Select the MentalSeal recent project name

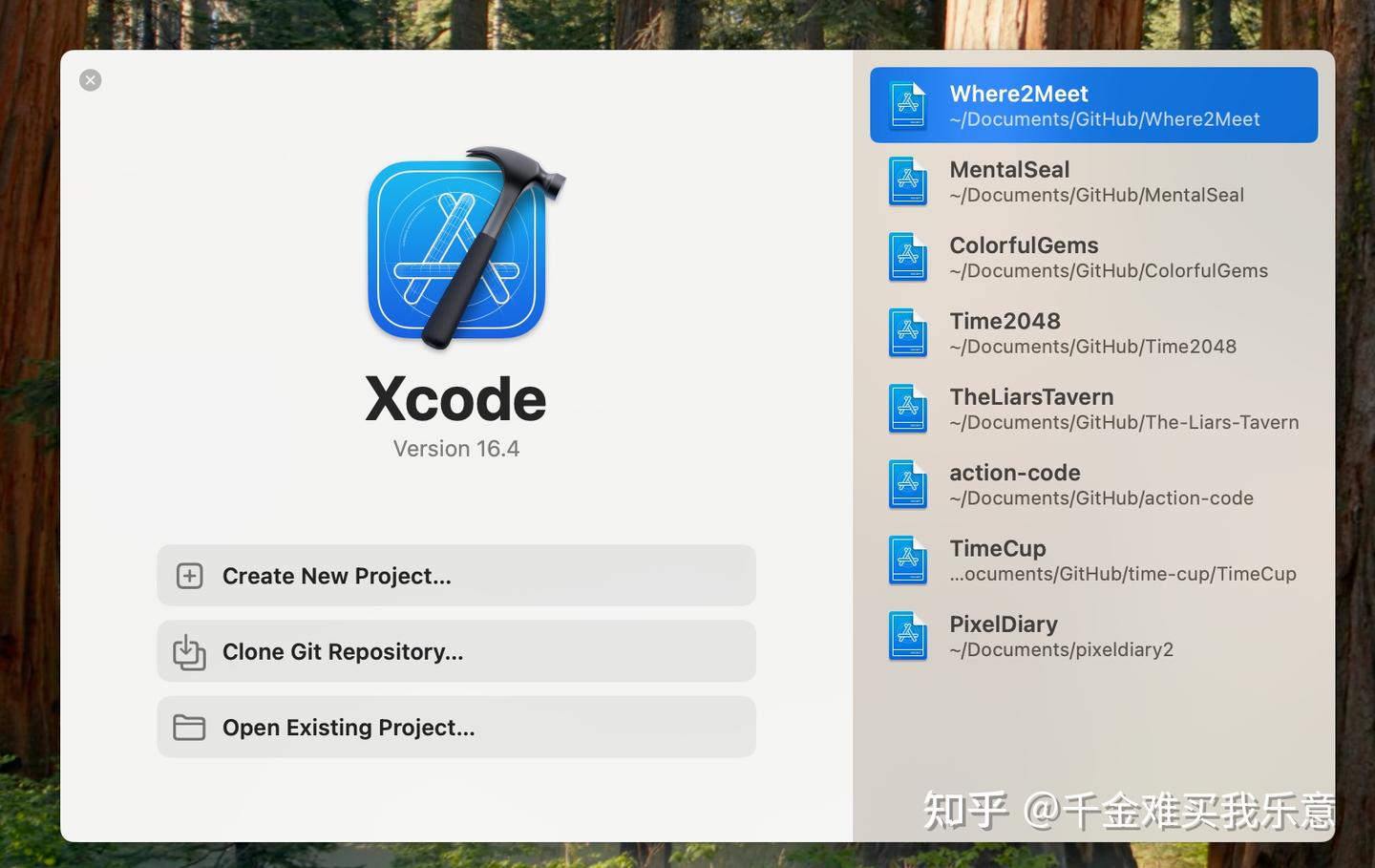(x=1009, y=169)
